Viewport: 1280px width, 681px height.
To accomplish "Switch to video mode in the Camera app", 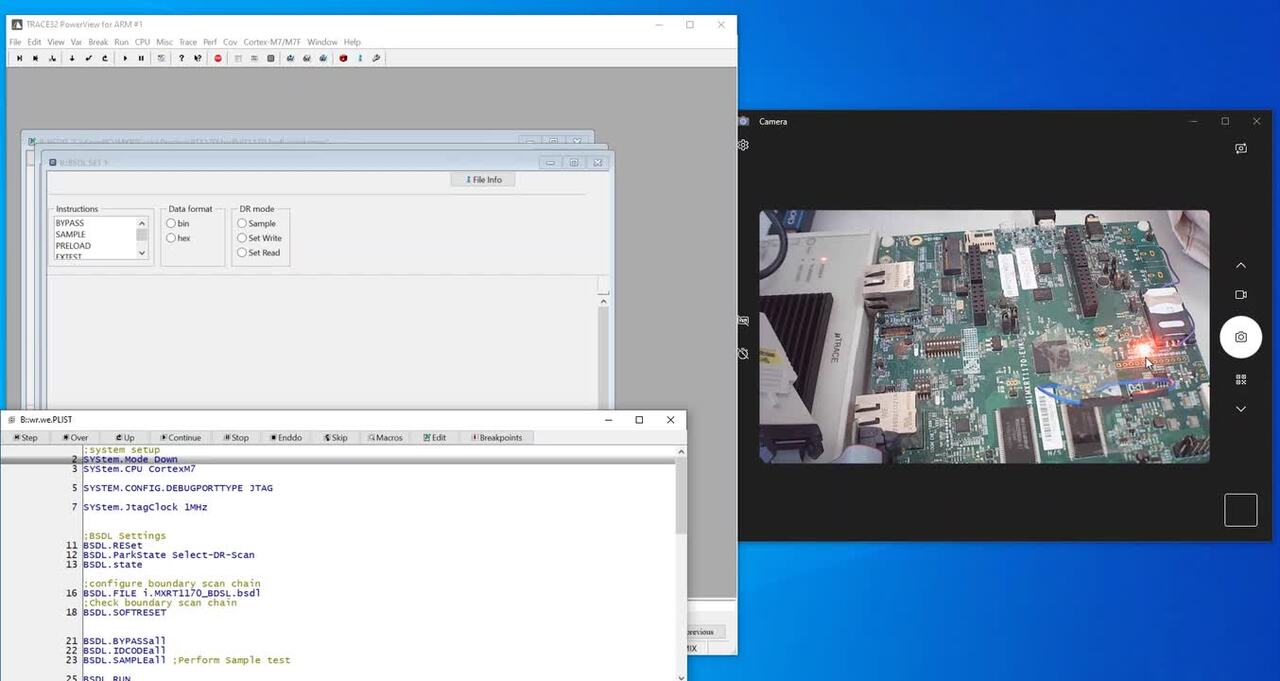I will 1240,295.
